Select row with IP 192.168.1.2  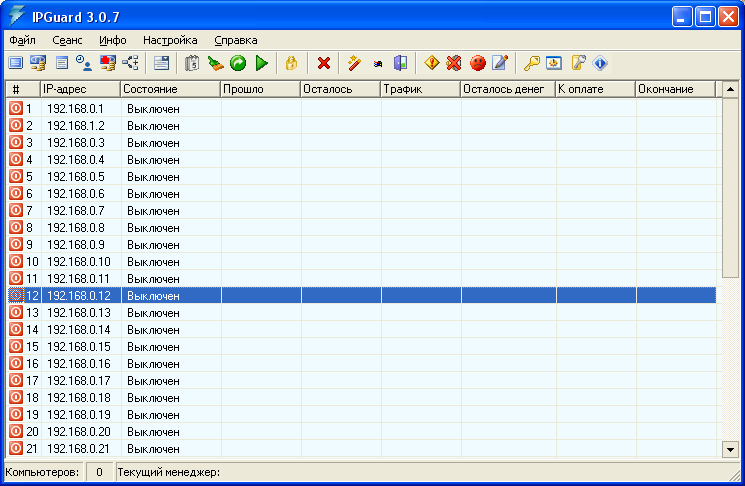361,126
